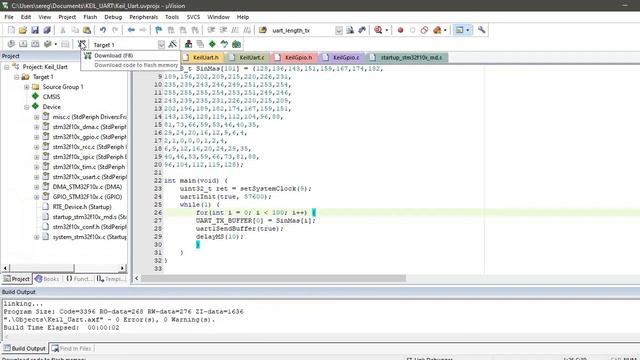Viewport: 640px width, 360px height.
Task: Open file with the folder toolbar icon
Action: [x=23, y=30]
